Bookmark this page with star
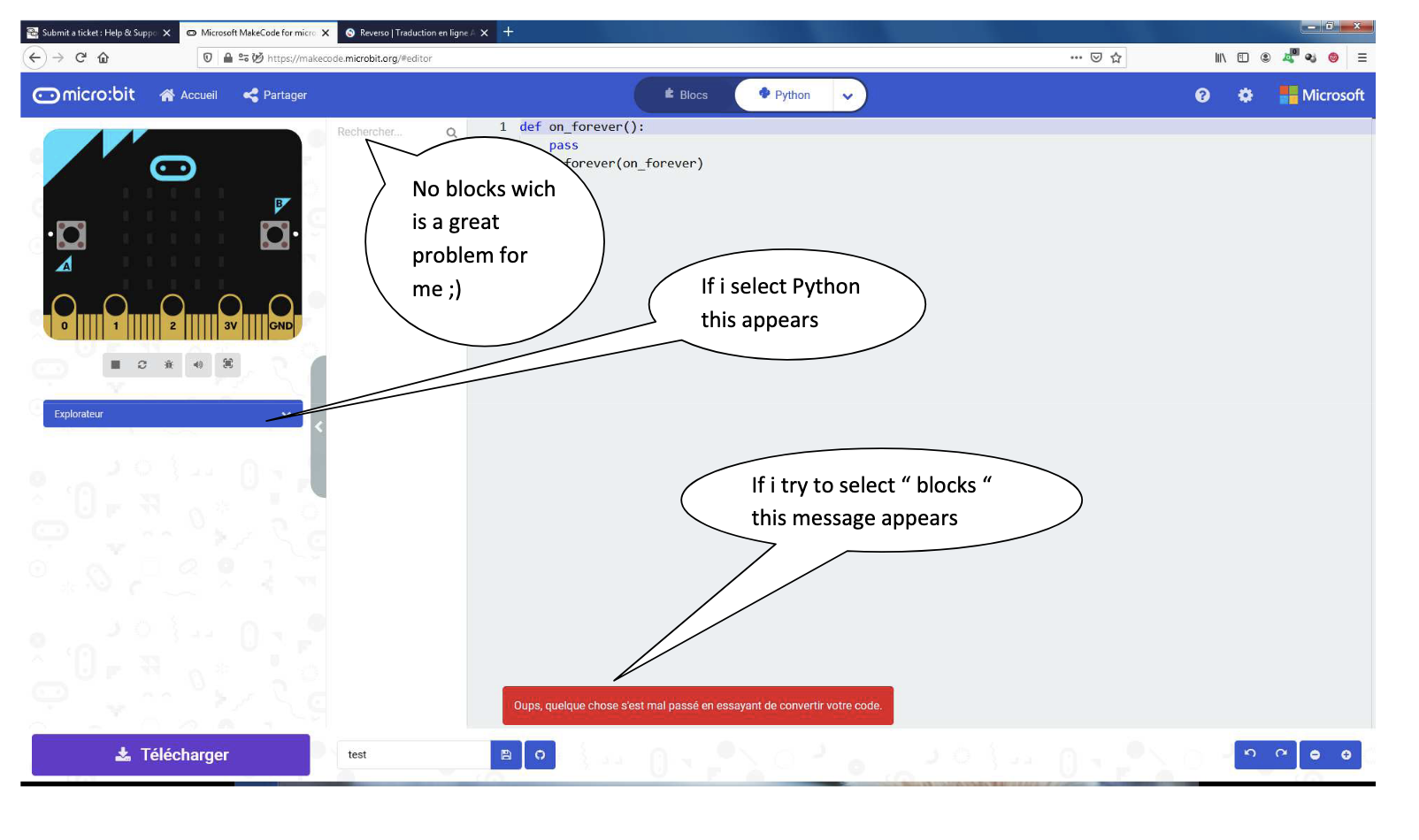The image size is (1419, 840). point(1116,57)
